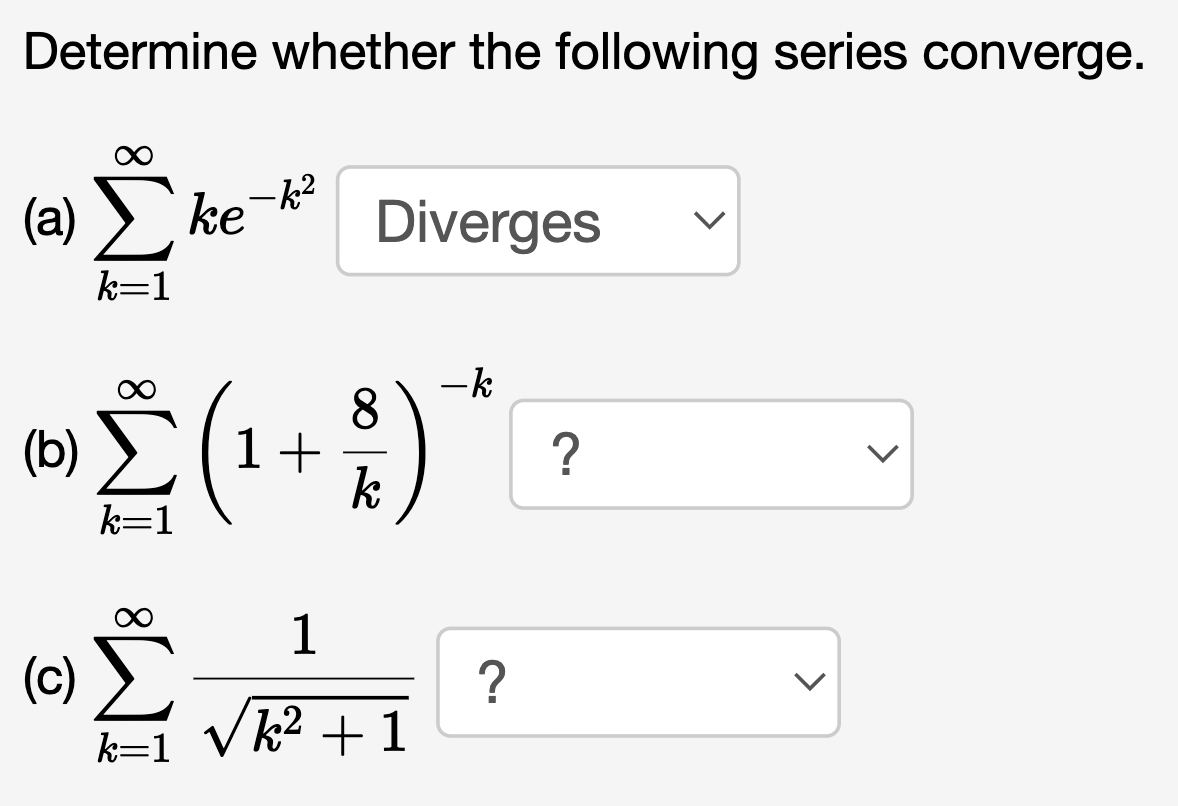Viewport: 1178px width, 806px height.
Task: Click the label (a) next to the first series
Action: 52,222
